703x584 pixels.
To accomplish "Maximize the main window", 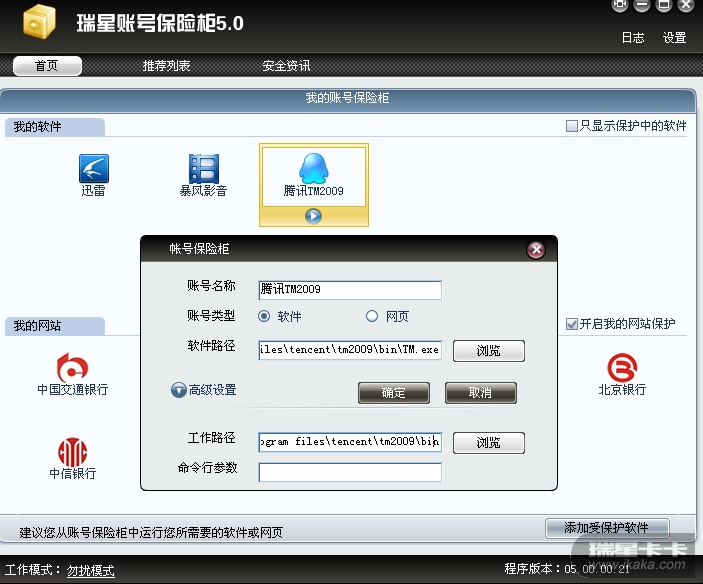I will point(664,5).
